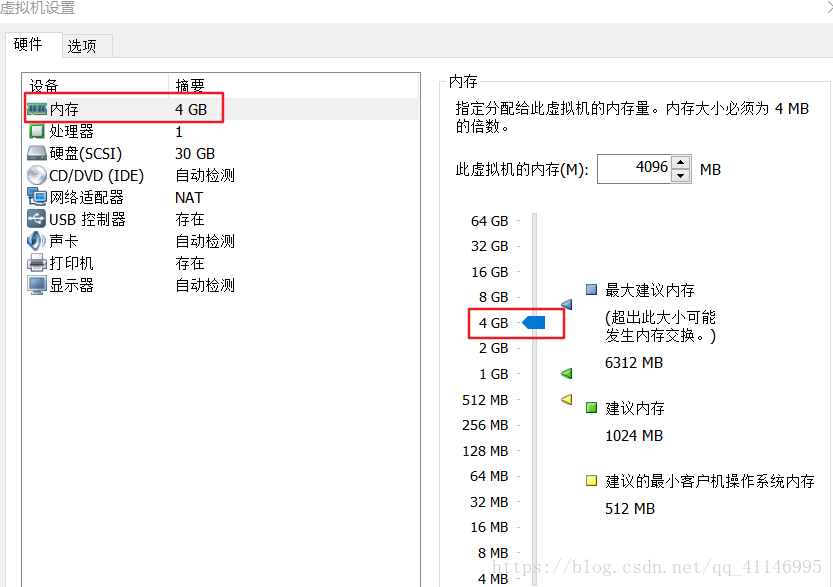833x587 pixels.
Task: Select the network adapter (网络适配器) icon
Action: click(x=37, y=197)
